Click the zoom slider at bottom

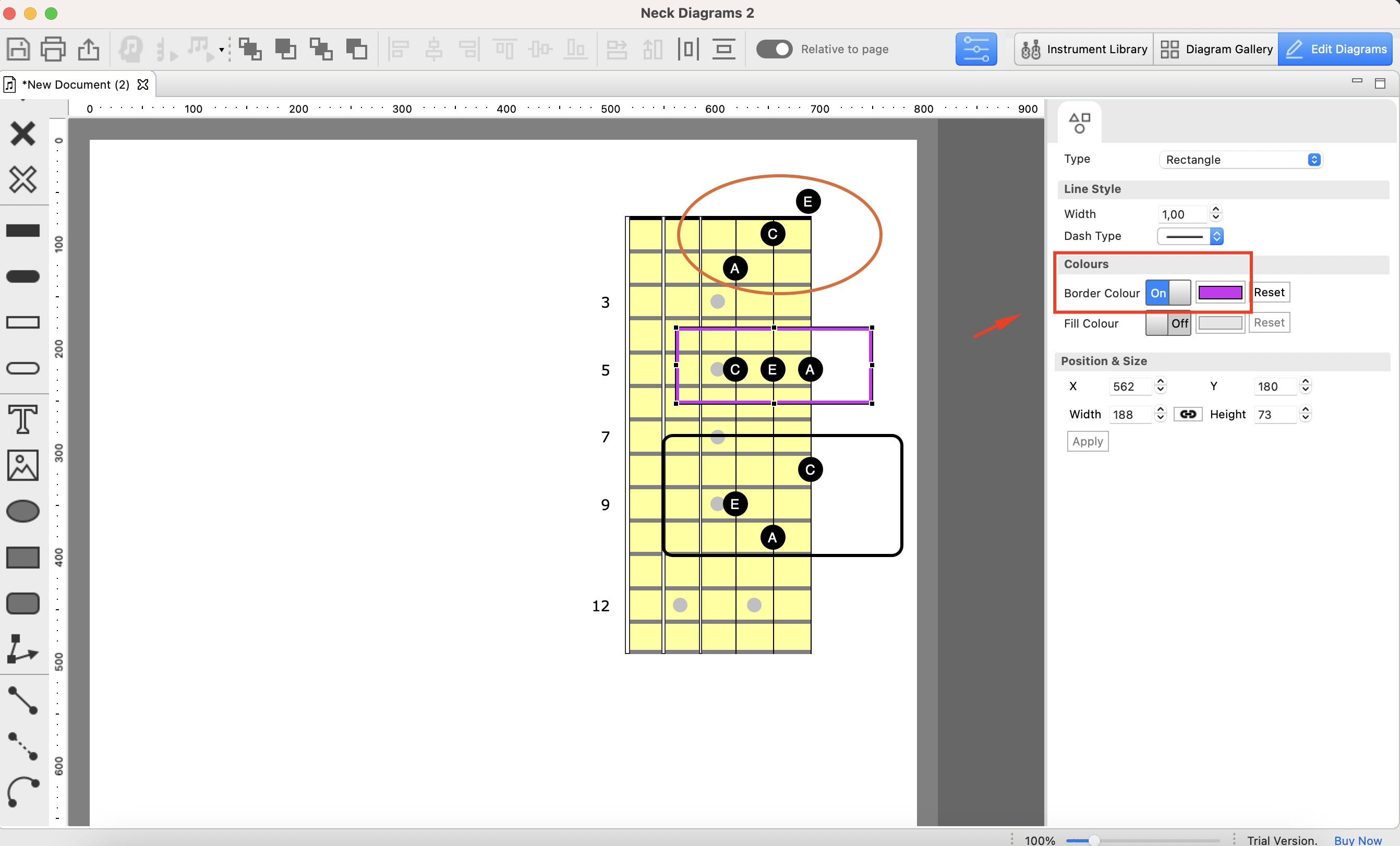[1142, 840]
